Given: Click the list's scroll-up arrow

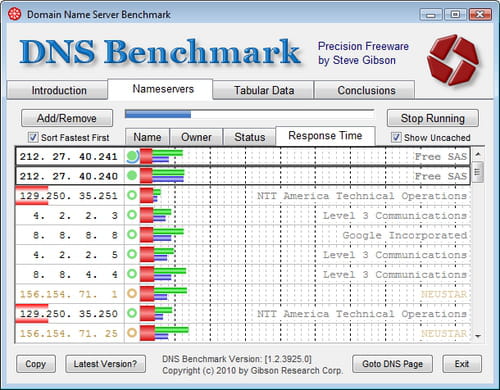Looking at the screenshot, I should pyautogui.click(x=478, y=154).
